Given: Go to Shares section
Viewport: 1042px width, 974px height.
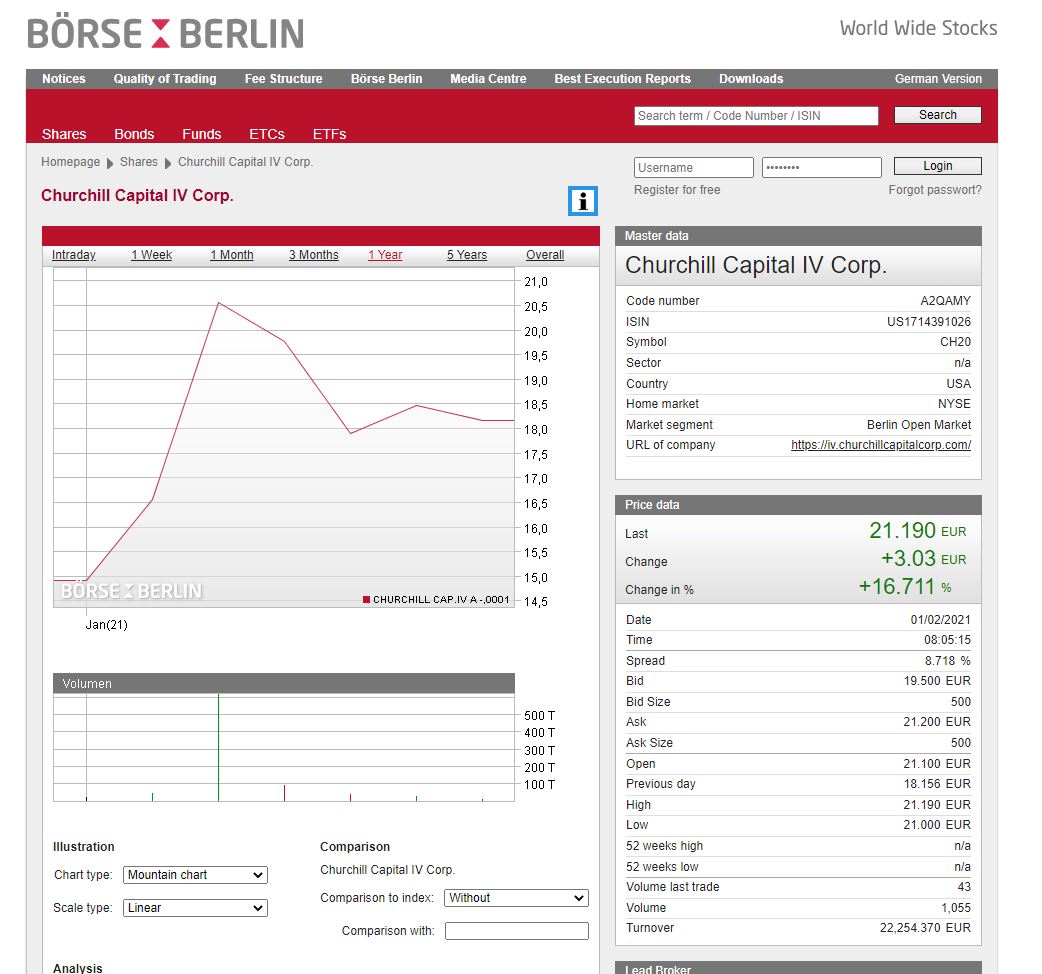Looking at the screenshot, I should 64,134.
